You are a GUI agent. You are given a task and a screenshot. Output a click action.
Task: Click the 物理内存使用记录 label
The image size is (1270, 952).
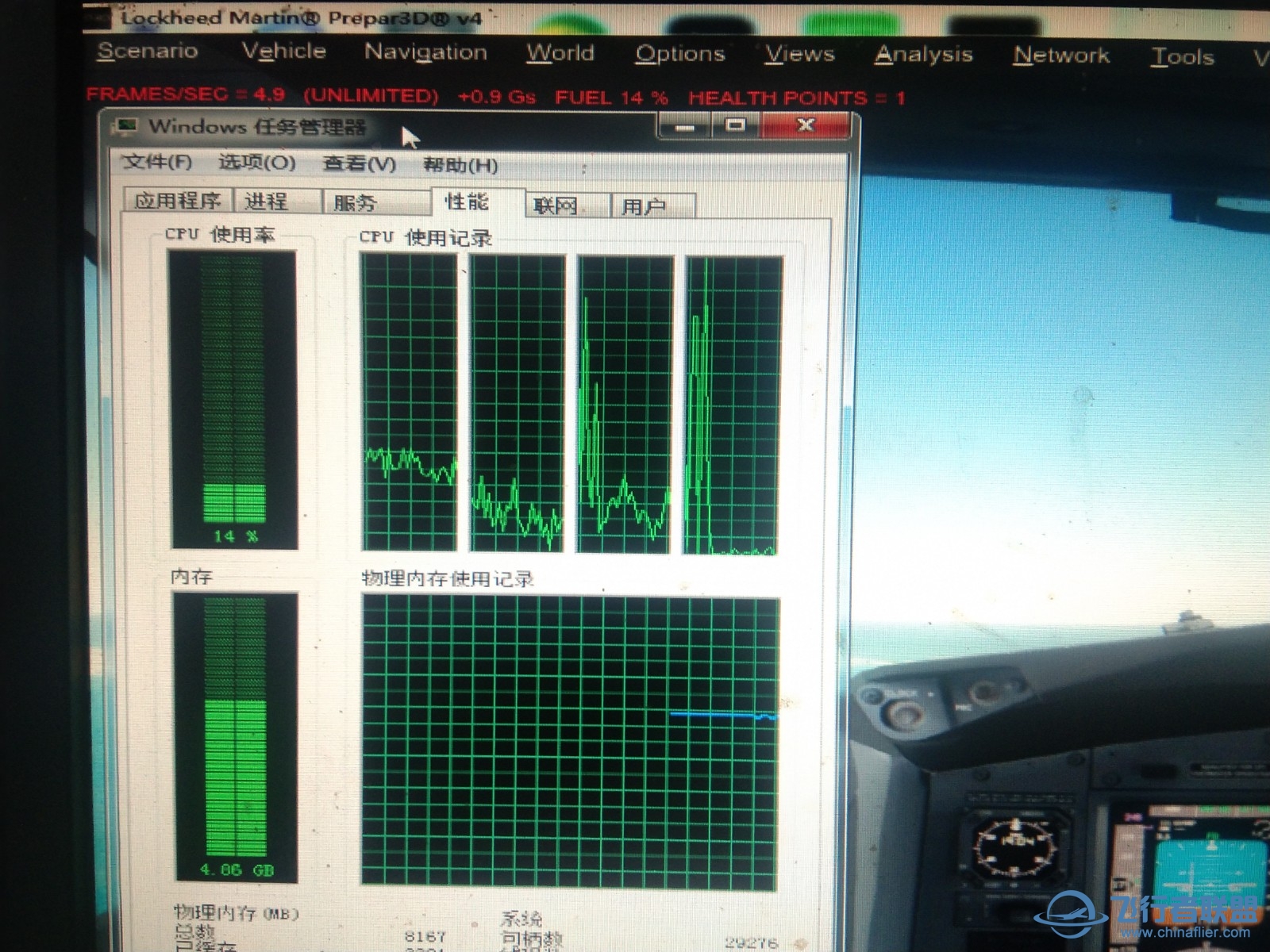click(448, 578)
